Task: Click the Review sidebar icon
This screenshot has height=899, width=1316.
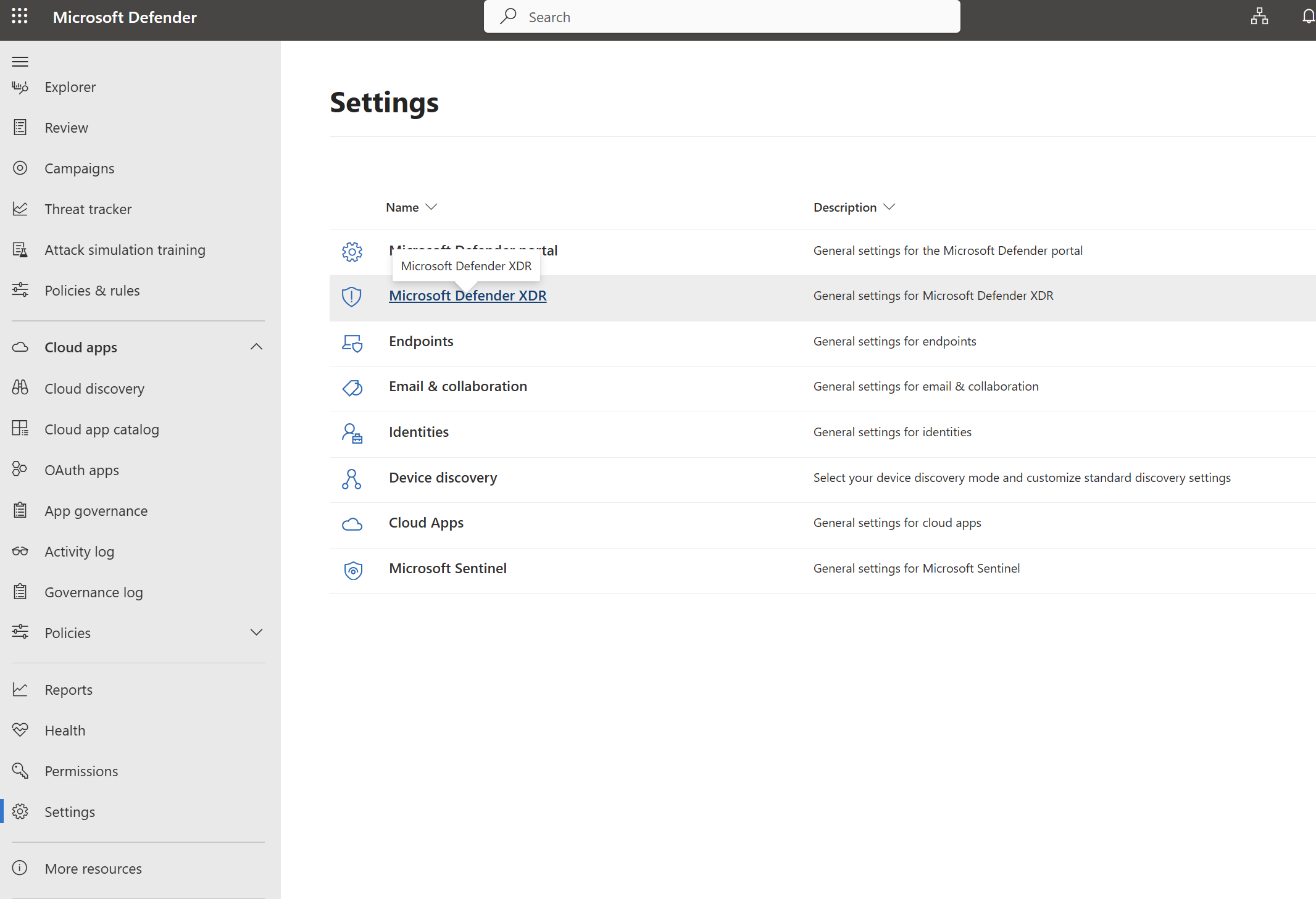Action: 20,128
